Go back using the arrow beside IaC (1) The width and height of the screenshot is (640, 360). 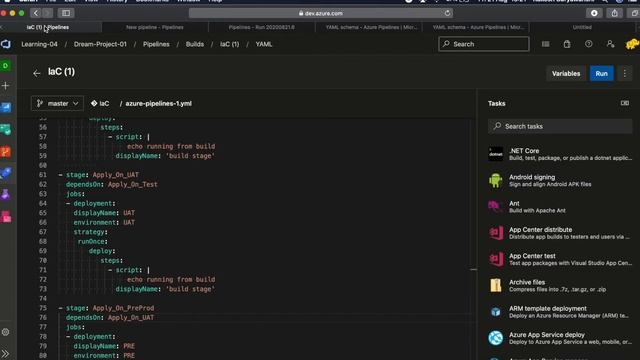[x=37, y=73]
